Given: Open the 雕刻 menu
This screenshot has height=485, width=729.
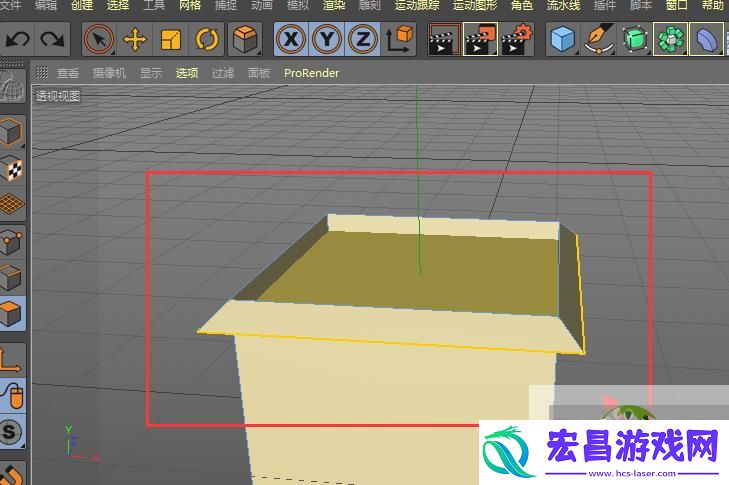Looking at the screenshot, I should pyautogui.click(x=370, y=6).
